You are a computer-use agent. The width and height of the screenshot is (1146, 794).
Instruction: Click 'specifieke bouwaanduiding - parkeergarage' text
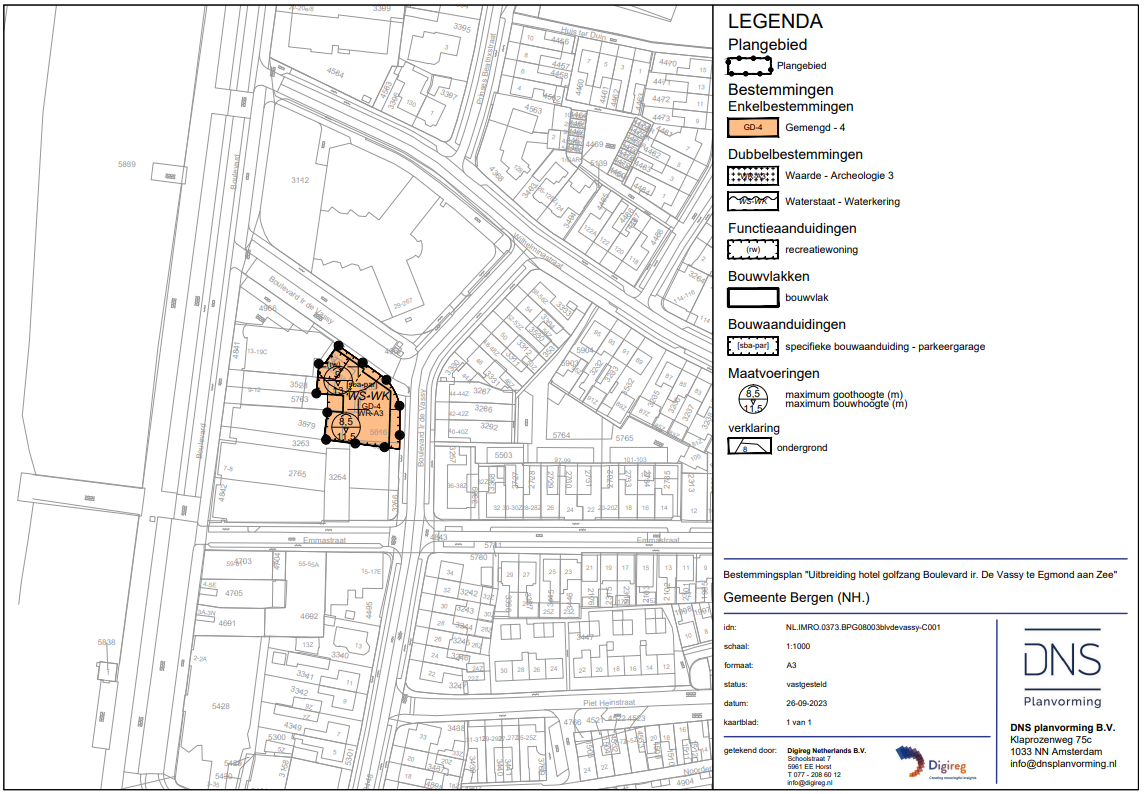tap(885, 347)
